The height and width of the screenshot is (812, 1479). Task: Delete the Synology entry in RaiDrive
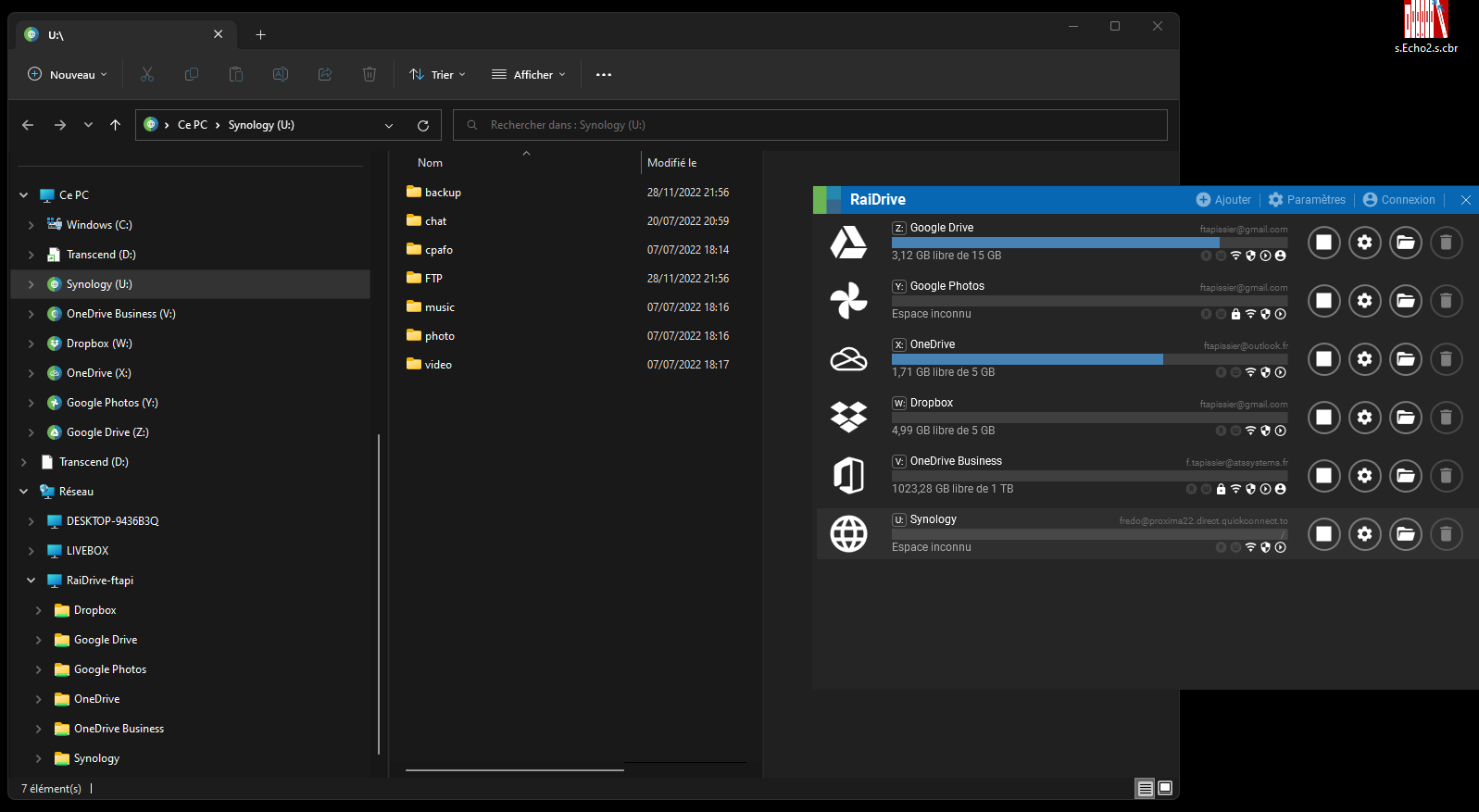pos(1446,534)
